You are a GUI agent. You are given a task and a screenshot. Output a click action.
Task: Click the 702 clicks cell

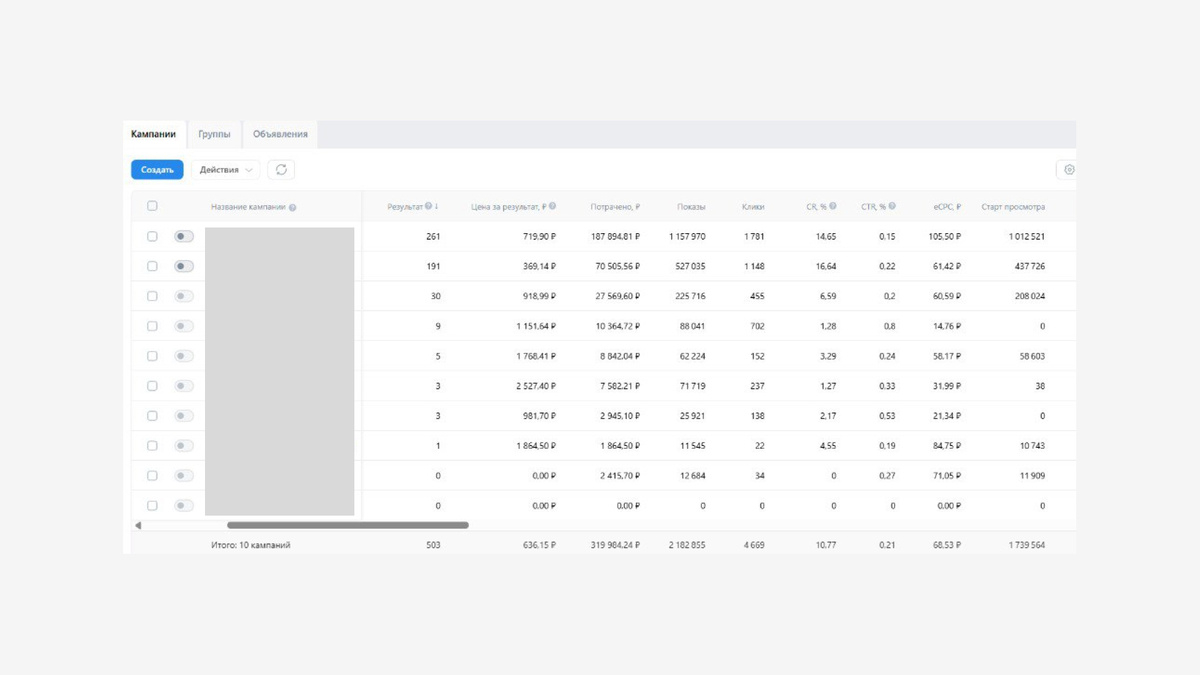[x=757, y=326]
